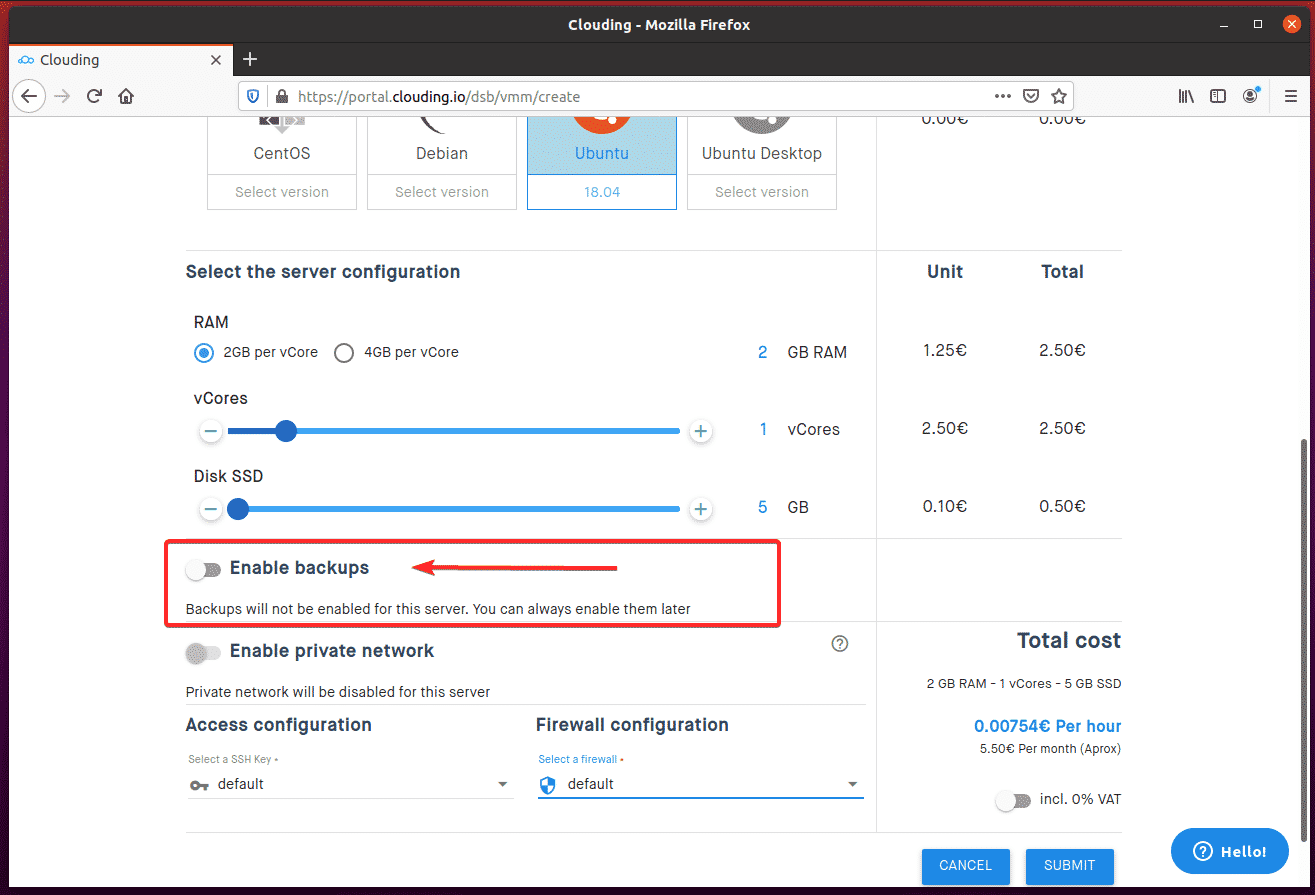Click 'Select the server configuration' heading
The height and width of the screenshot is (895, 1315).
[x=323, y=272]
